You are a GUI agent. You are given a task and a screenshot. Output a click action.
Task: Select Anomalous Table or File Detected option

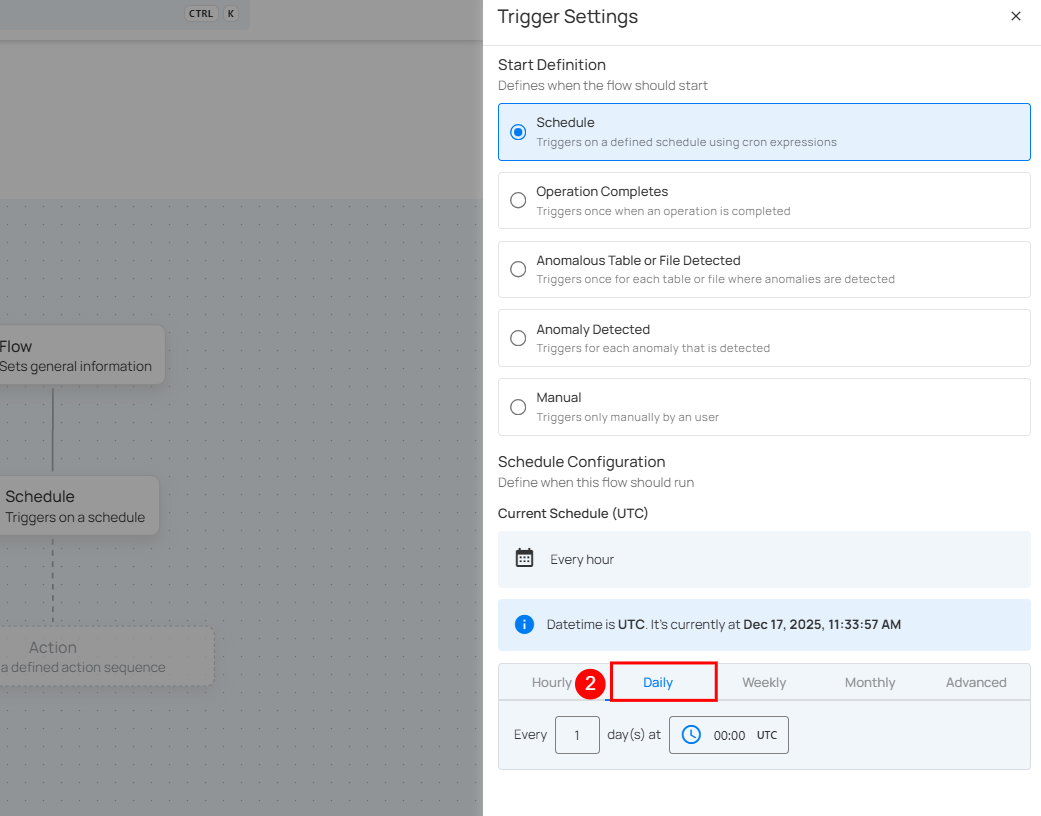pyautogui.click(x=518, y=269)
